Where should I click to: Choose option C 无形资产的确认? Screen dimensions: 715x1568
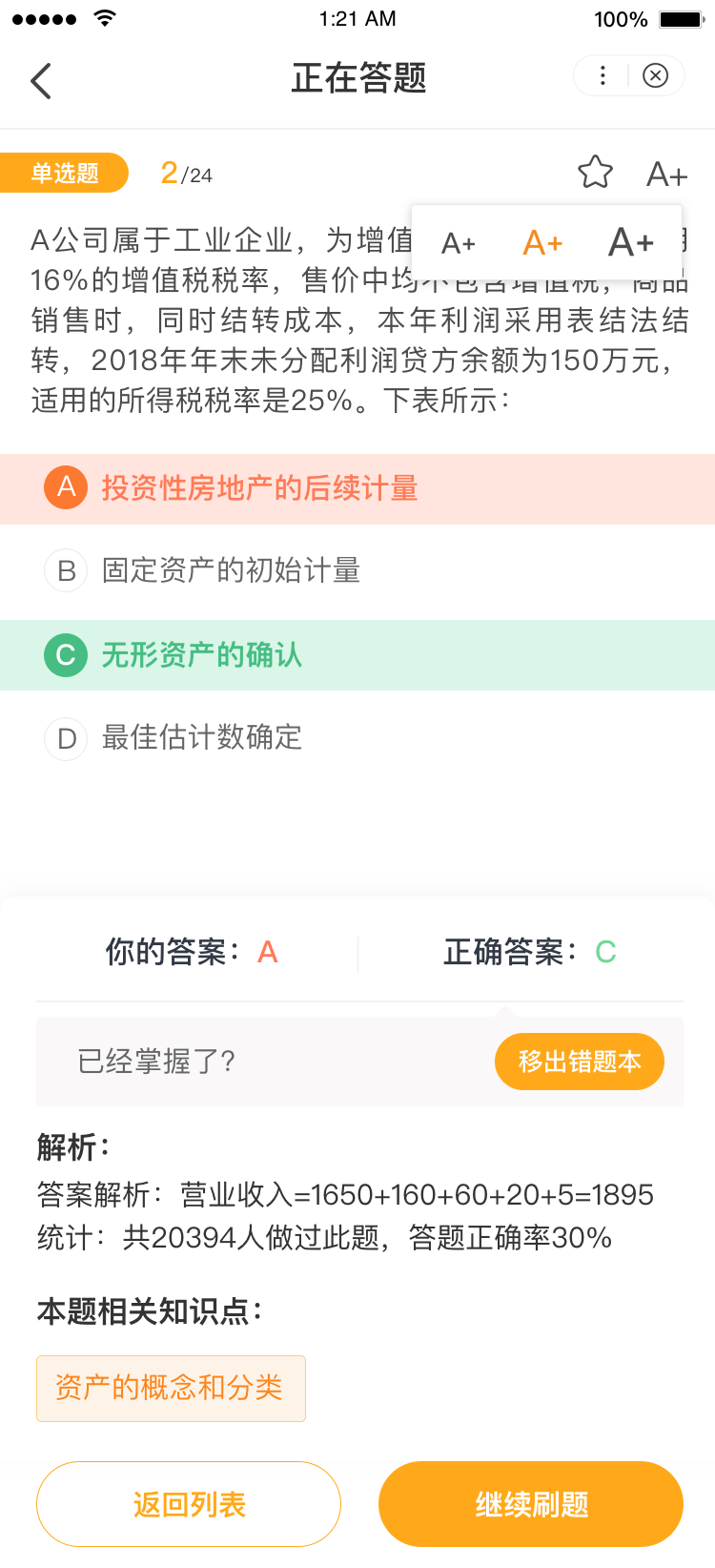[x=201, y=655]
